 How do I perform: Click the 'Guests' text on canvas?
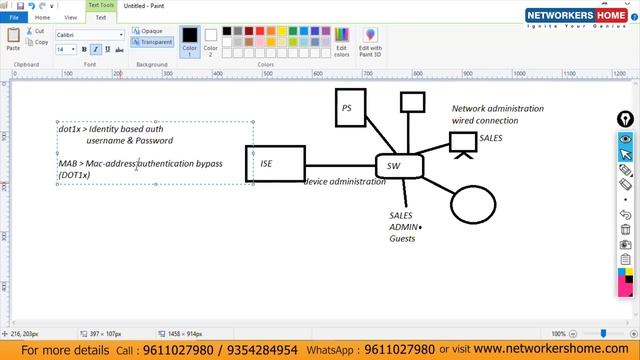[402, 239]
